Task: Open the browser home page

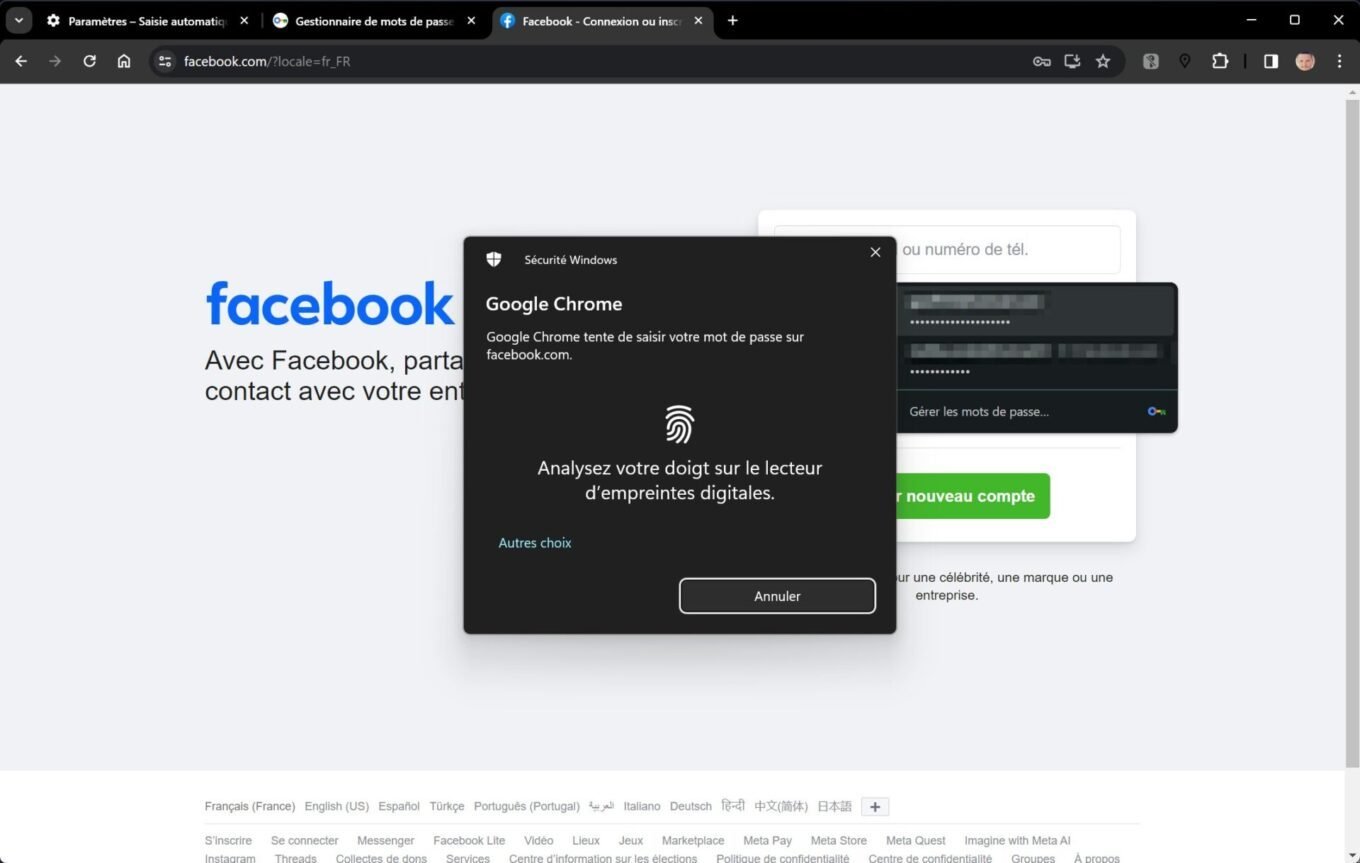Action: [x=124, y=61]
